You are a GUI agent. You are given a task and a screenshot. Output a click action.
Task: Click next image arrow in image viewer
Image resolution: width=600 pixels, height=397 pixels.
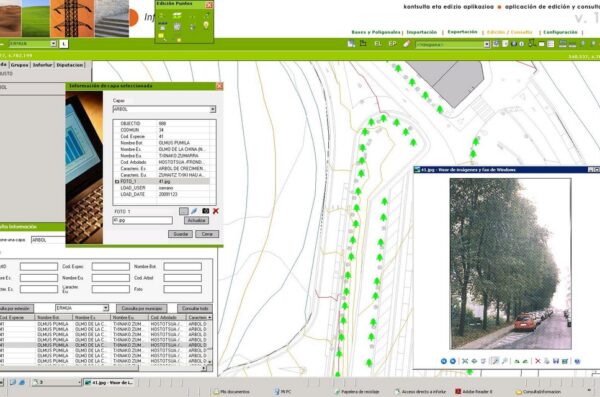click(453, 361)
